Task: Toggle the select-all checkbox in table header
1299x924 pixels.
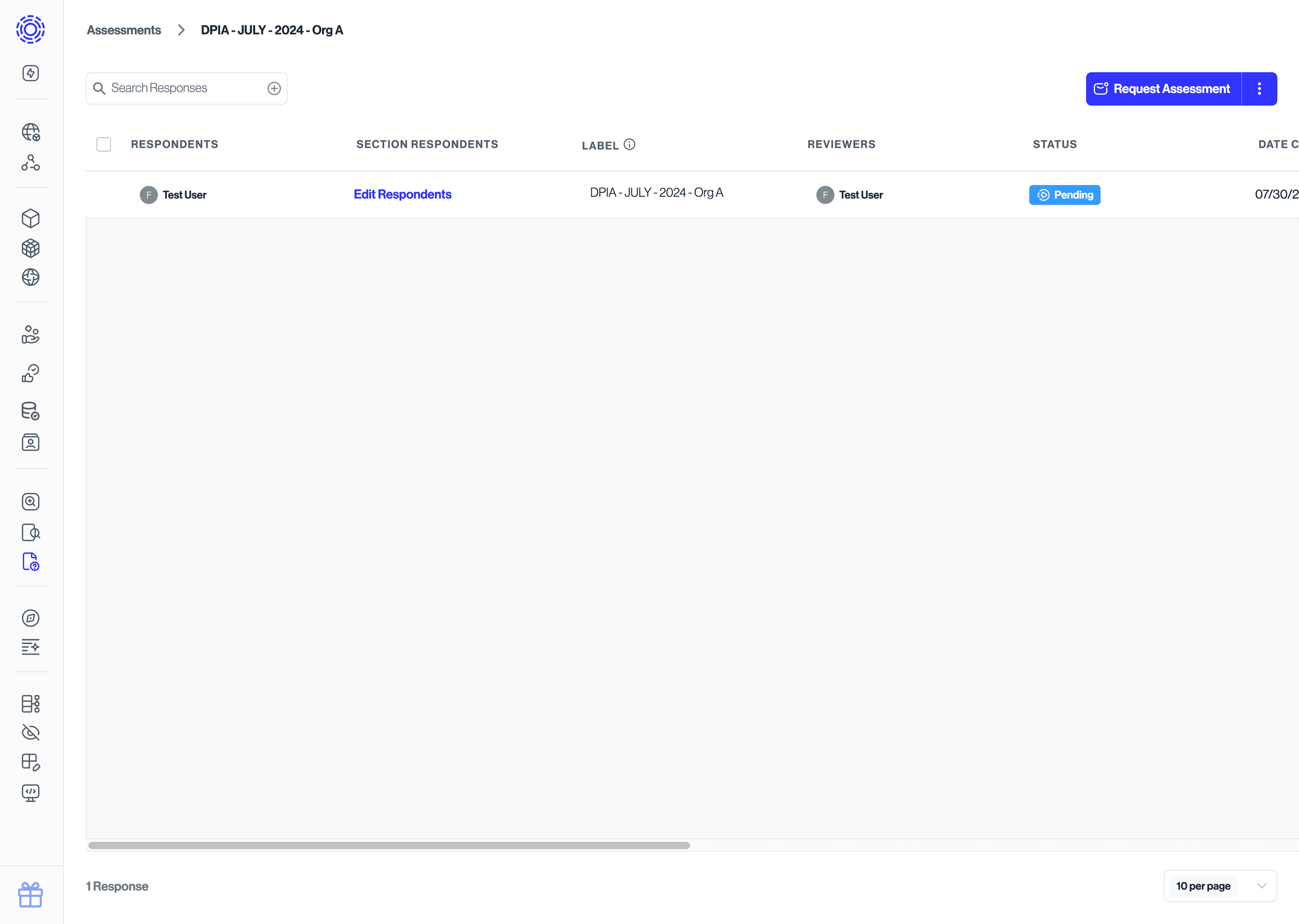Action: click(x=104, y=144)
